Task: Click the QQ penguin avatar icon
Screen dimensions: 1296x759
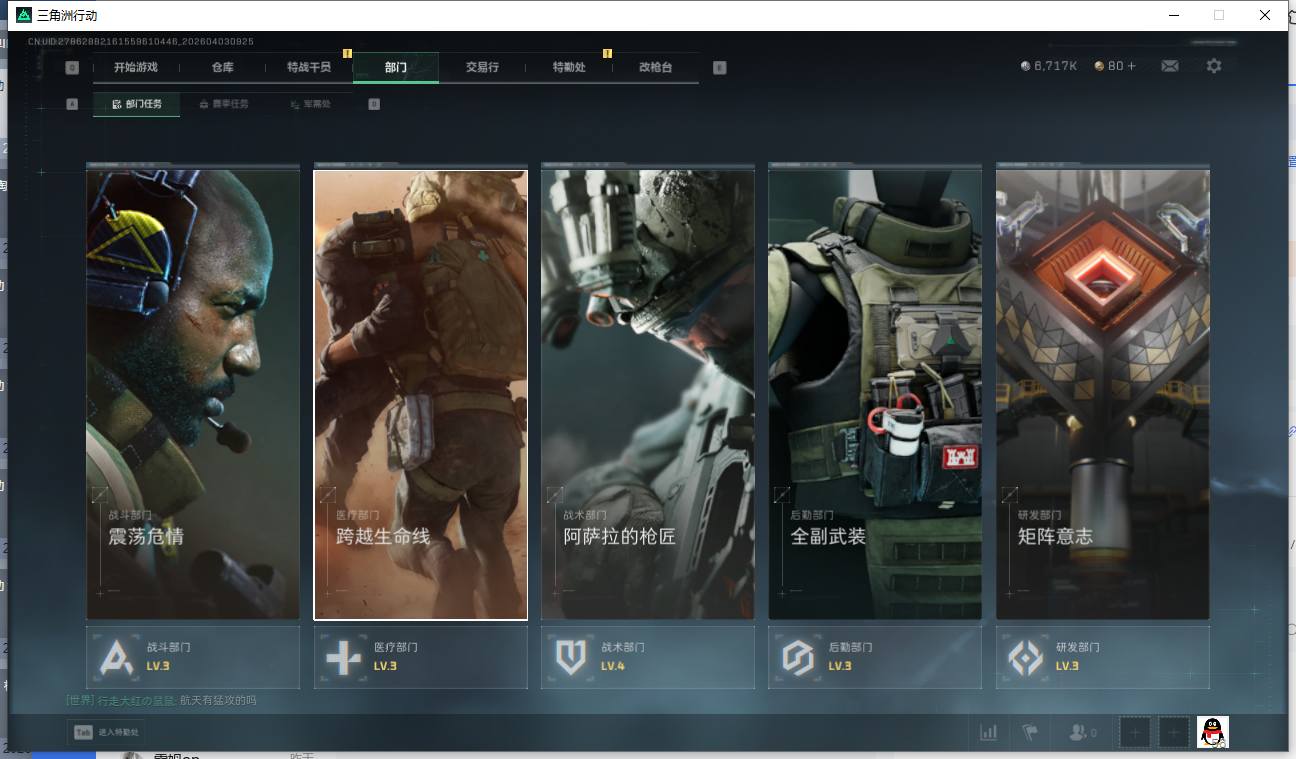Action: pyautogui.click(x=1212, y=732)
